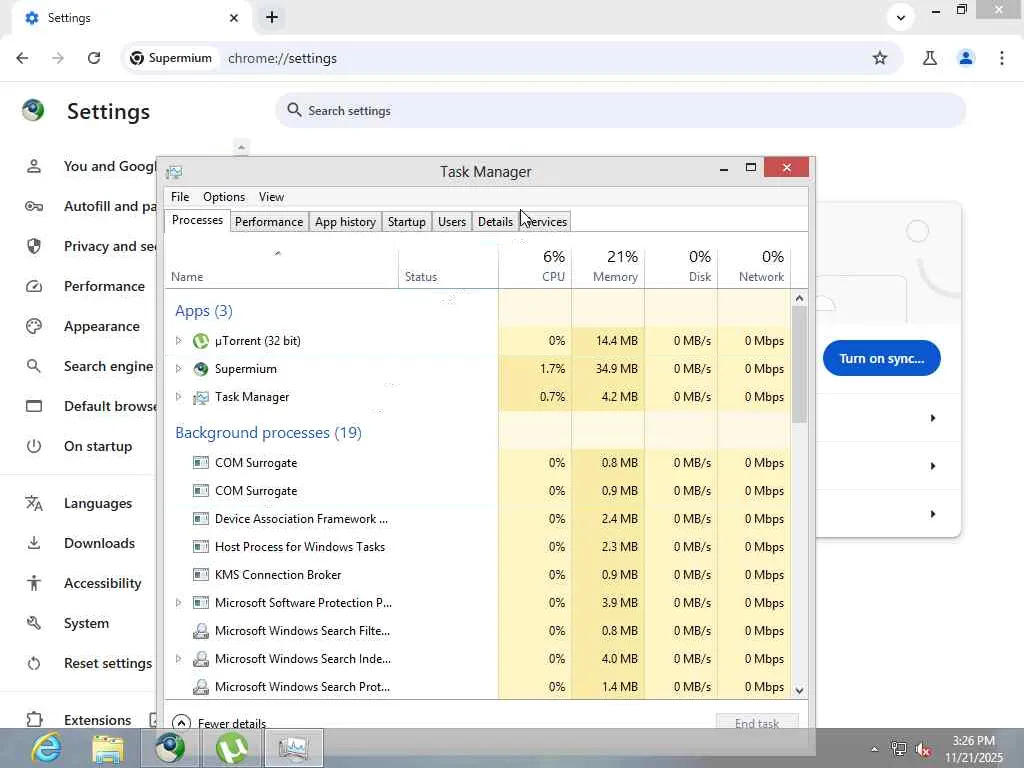Open the File menu in Task Manager
Screen dimensions: 1024x768
(x=180, y=197)
